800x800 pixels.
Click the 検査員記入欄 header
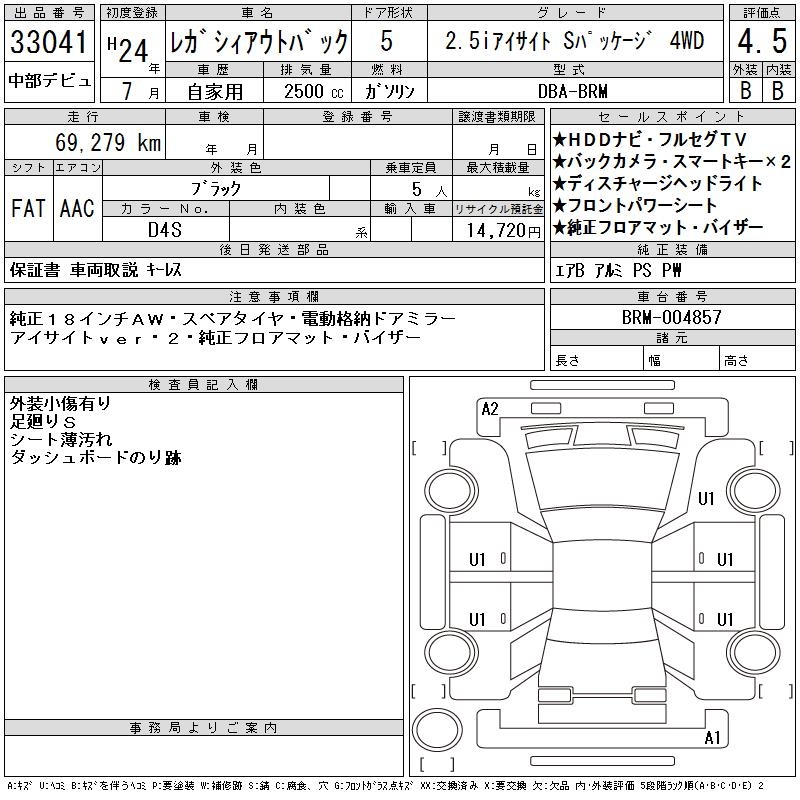pyautogui.click(x=204, y=384)
